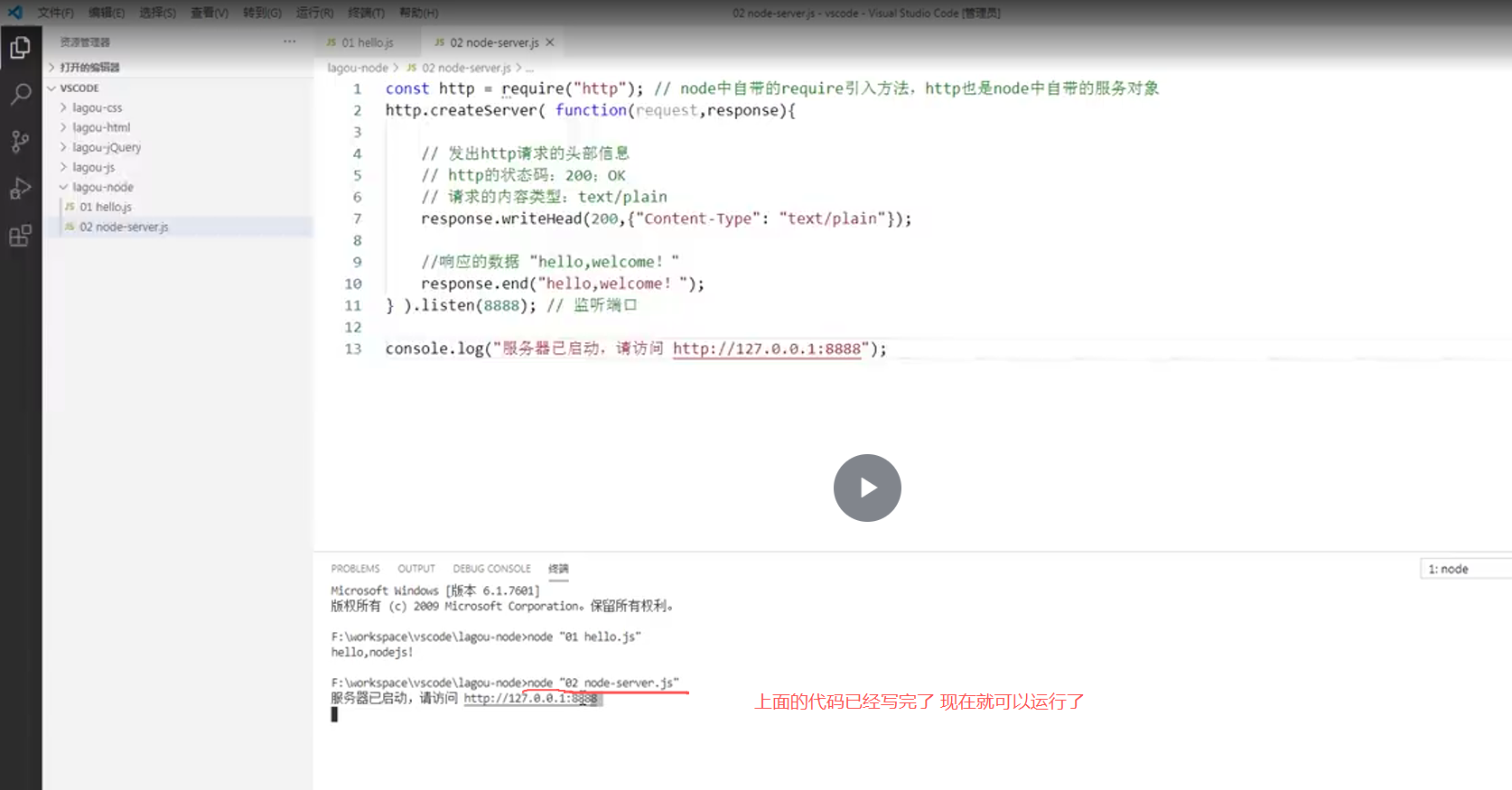Click the hello,nodejs! terminal output

[372, 652]
